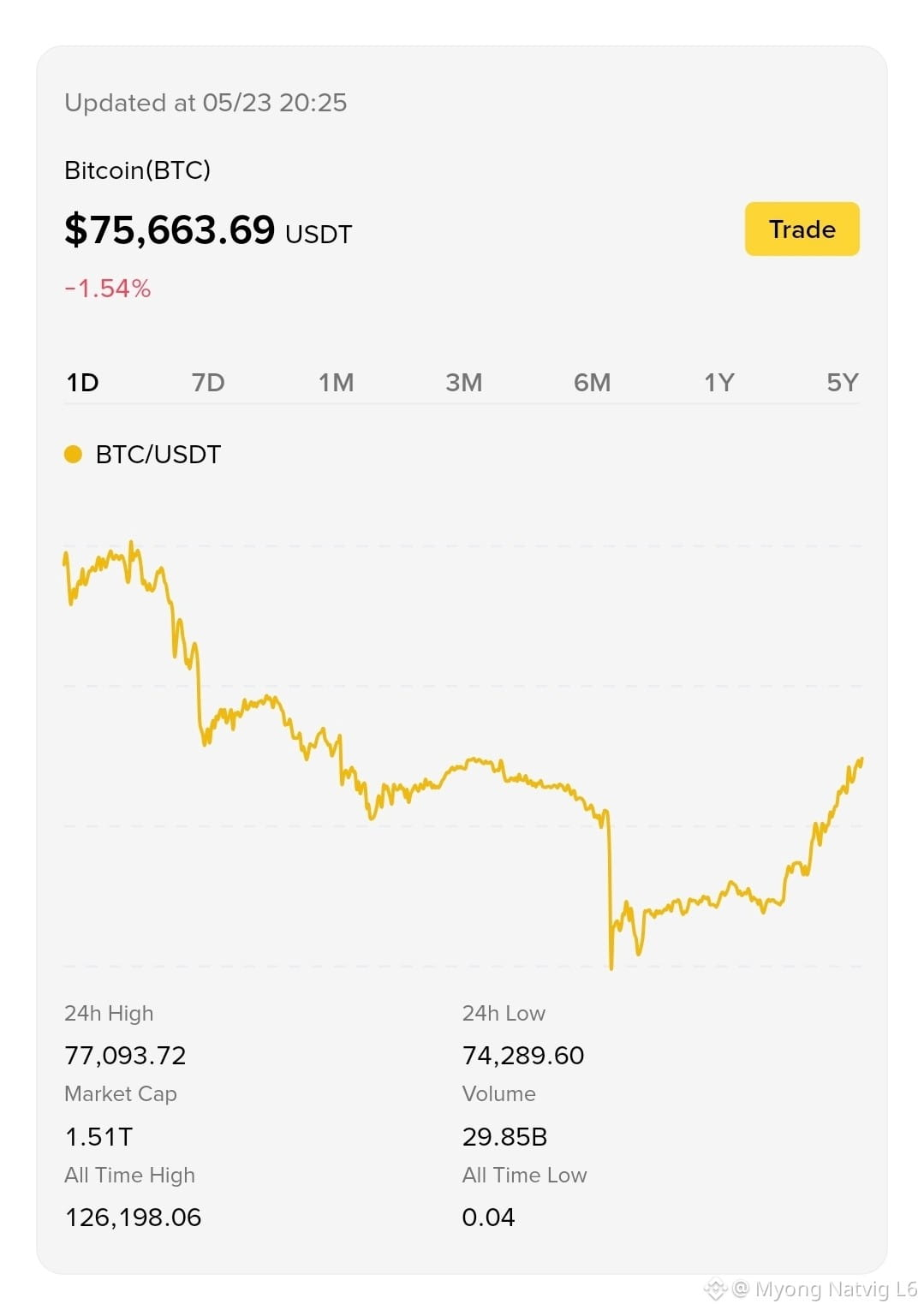Show the 1Y price chart
This screenshot has height=1310, width=924.
click(719, 382)
